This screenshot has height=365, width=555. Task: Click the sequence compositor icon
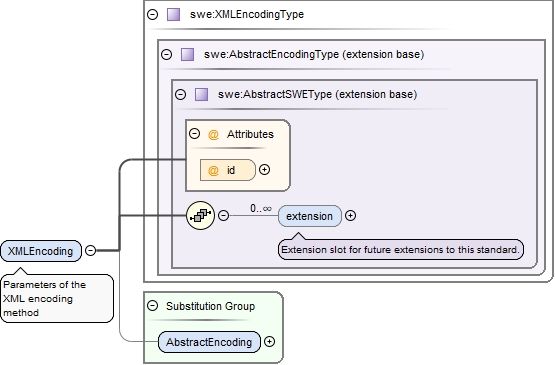pos(200,215)
